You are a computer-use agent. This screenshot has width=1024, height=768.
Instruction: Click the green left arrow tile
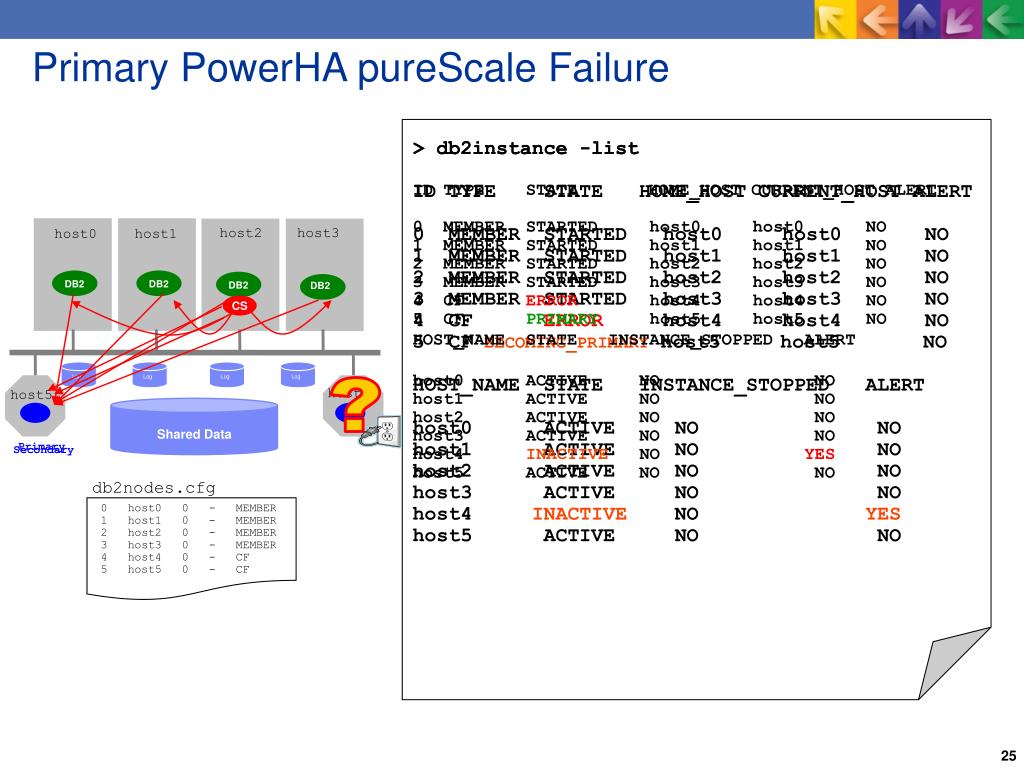[1003, 19]
